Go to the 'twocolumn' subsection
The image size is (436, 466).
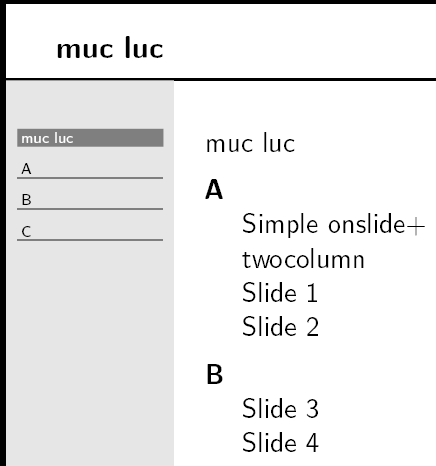(303, 260)
